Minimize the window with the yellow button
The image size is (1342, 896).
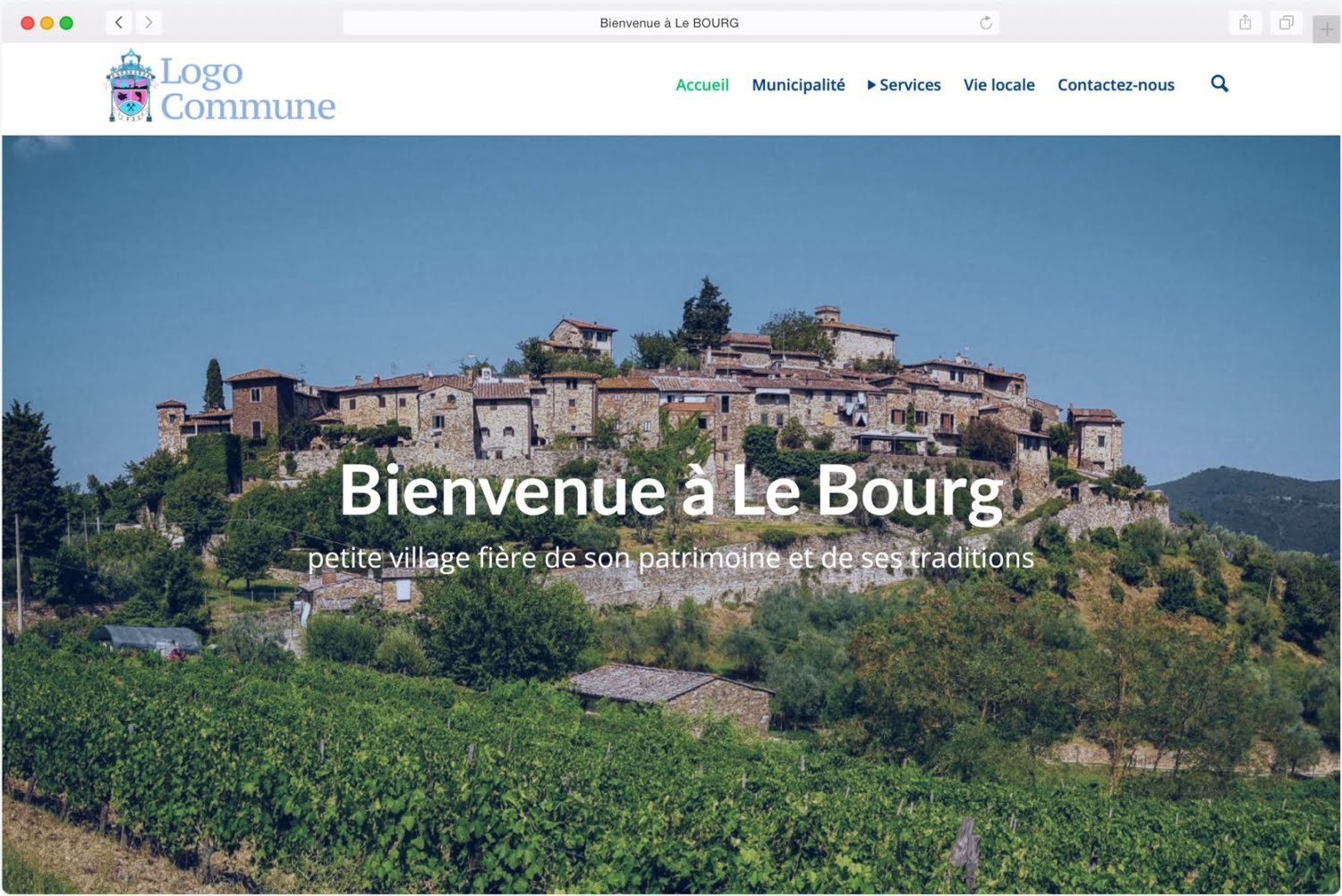coord(47,23)
